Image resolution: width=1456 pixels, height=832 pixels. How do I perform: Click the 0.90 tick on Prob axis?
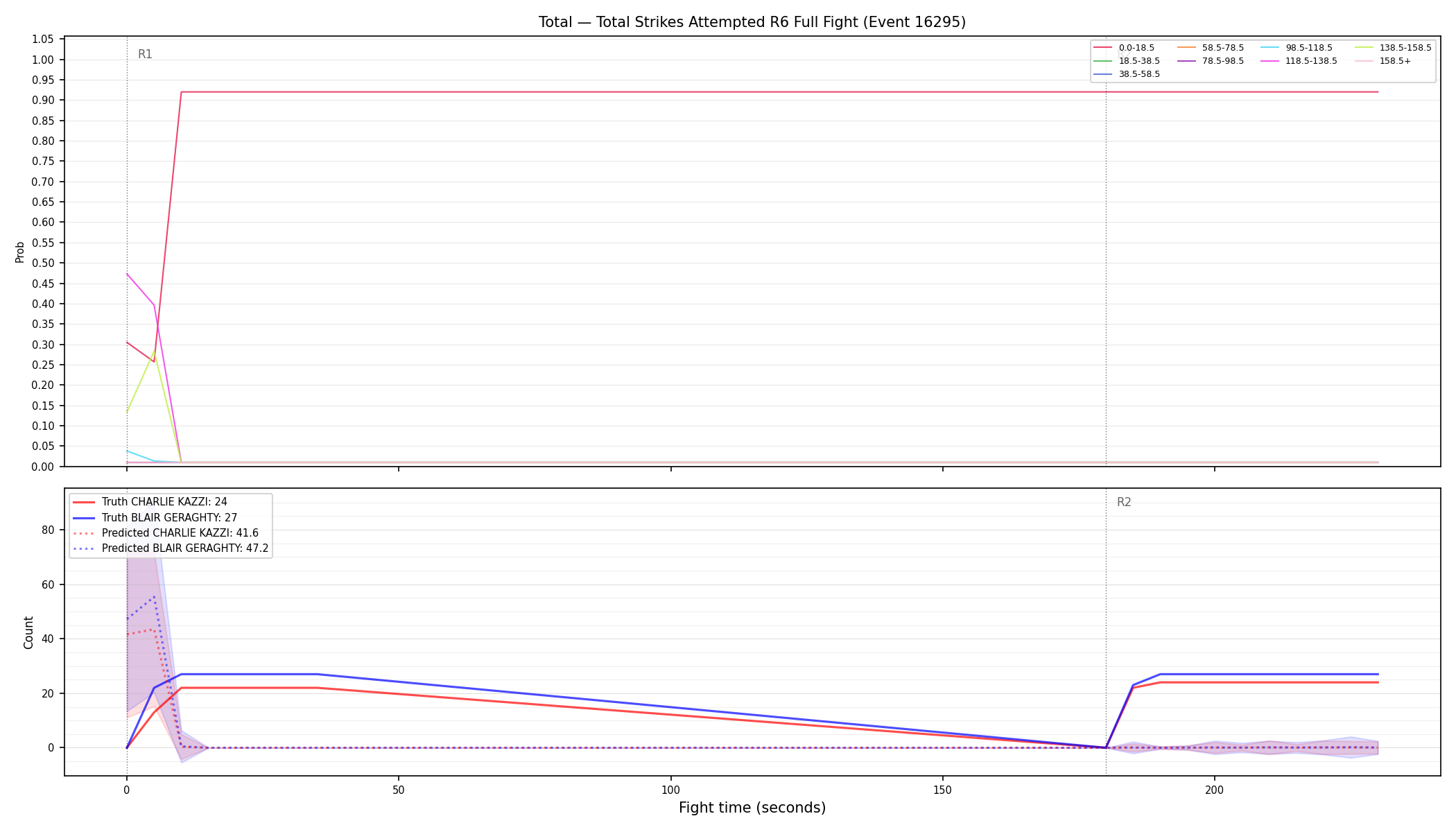coord(43,101)
